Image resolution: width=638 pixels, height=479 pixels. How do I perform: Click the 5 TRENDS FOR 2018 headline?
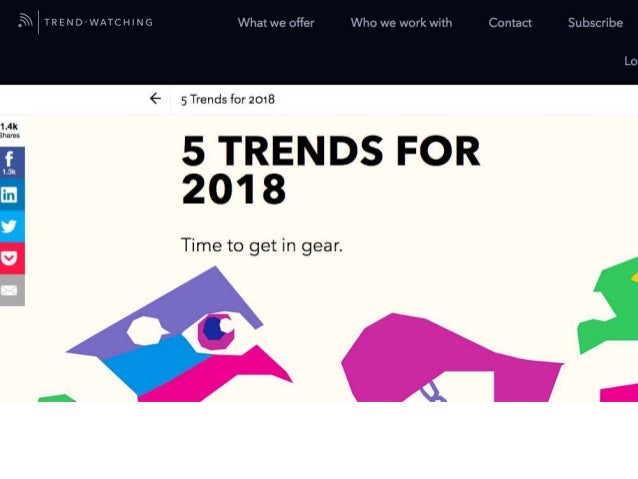tap(331, 169)
